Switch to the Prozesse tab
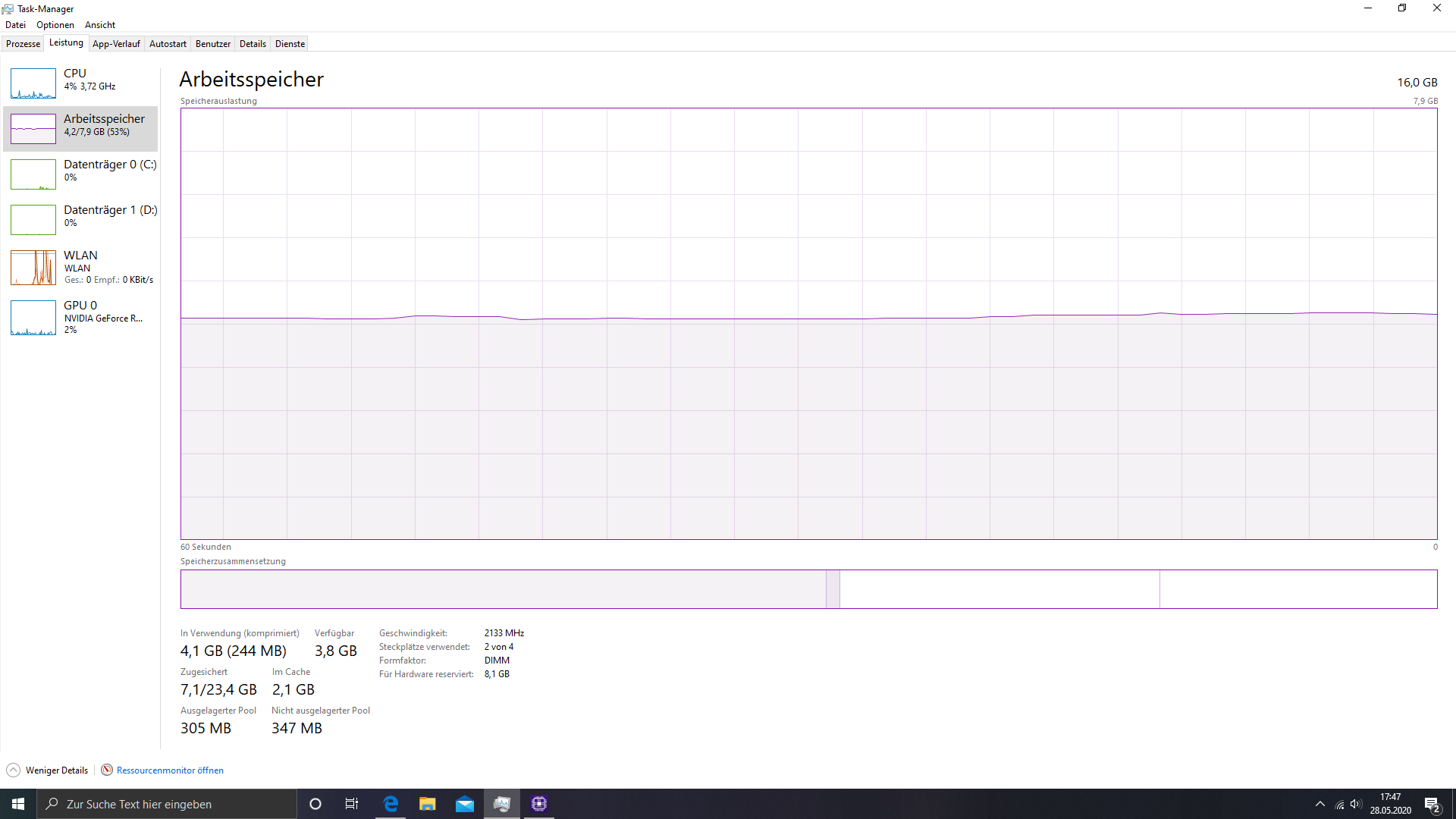 click(x=23, y=44)
